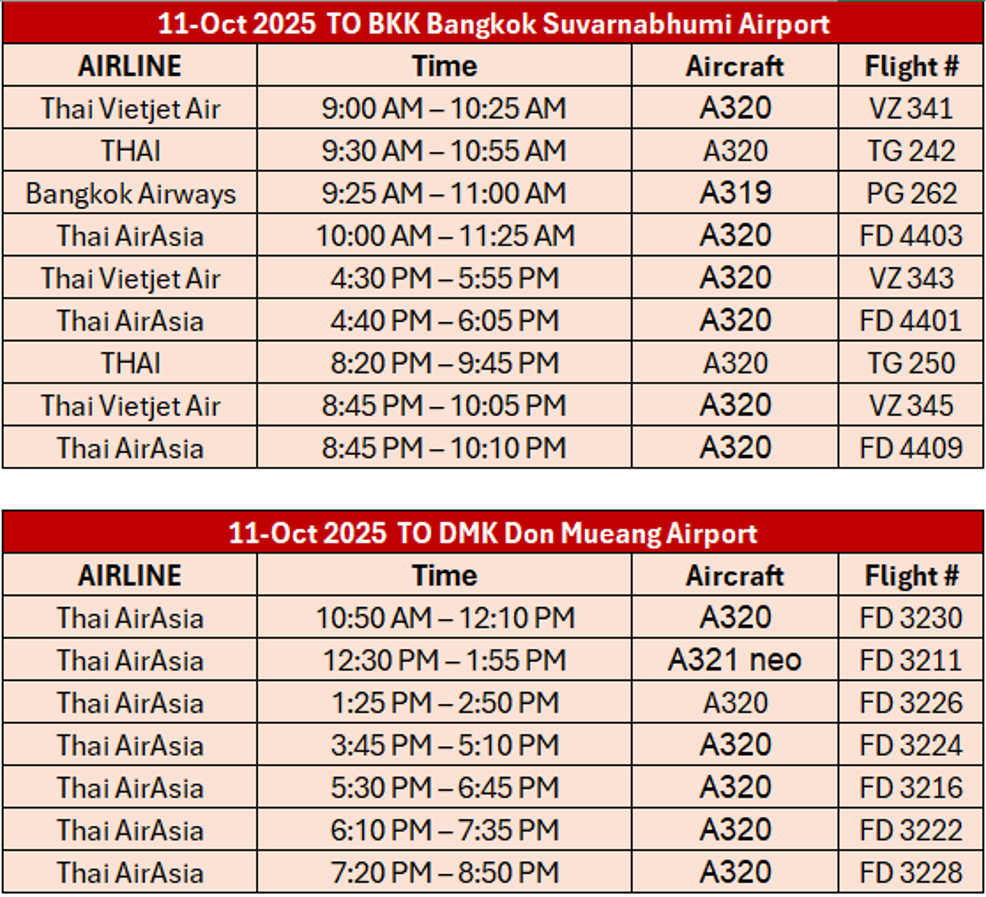This screenshot has width=986, height=897.
Task: Select the 7:20 PM – 8:50 PM time cell
Action: point(445,872)
